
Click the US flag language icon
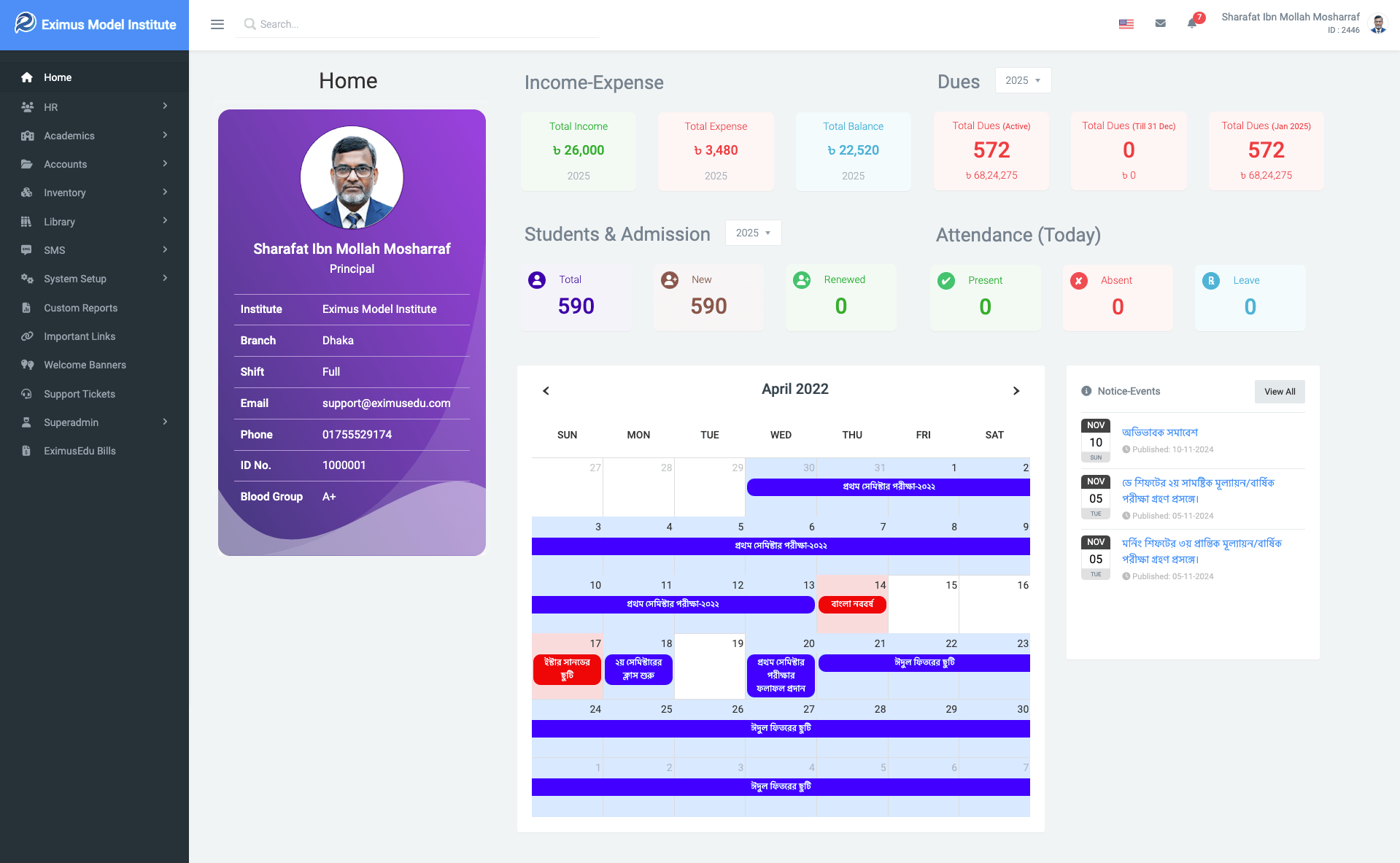1126,24
